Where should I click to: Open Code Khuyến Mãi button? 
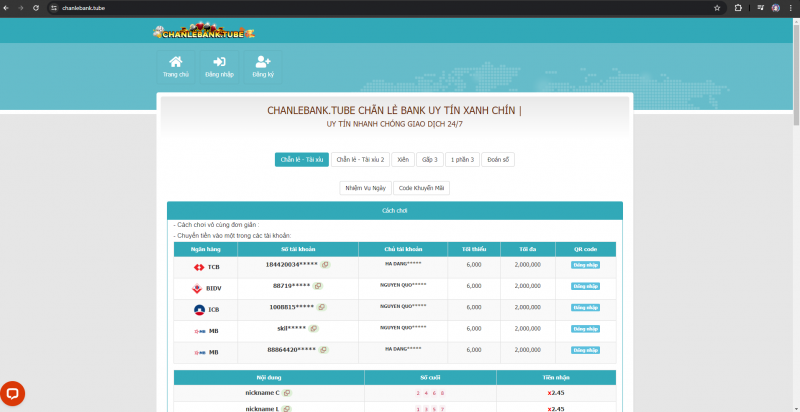[x=421, y=188]
